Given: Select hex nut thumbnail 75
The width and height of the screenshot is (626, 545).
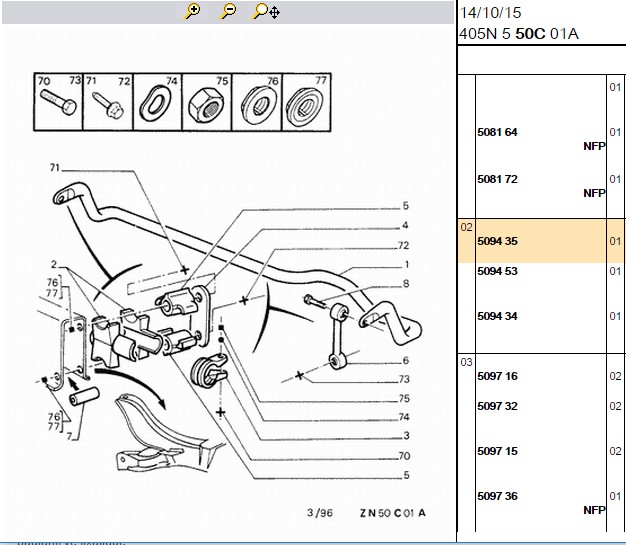Looking at the screenshot, I should point(207,102).
